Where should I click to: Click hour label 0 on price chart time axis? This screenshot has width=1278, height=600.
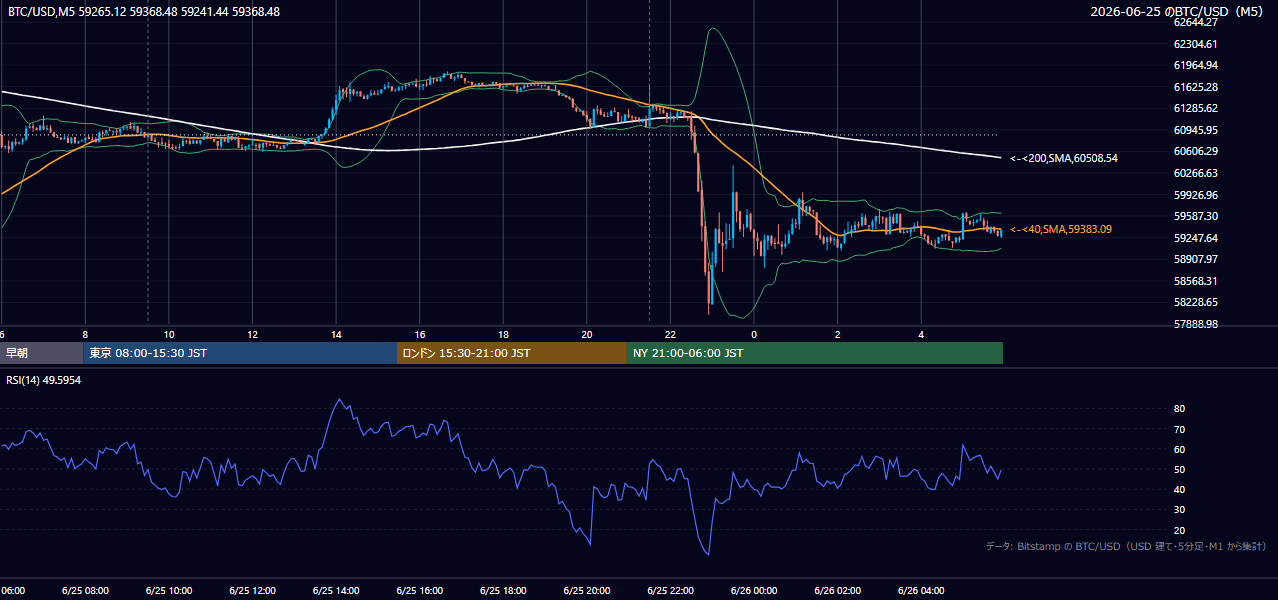tap(754, 335)
